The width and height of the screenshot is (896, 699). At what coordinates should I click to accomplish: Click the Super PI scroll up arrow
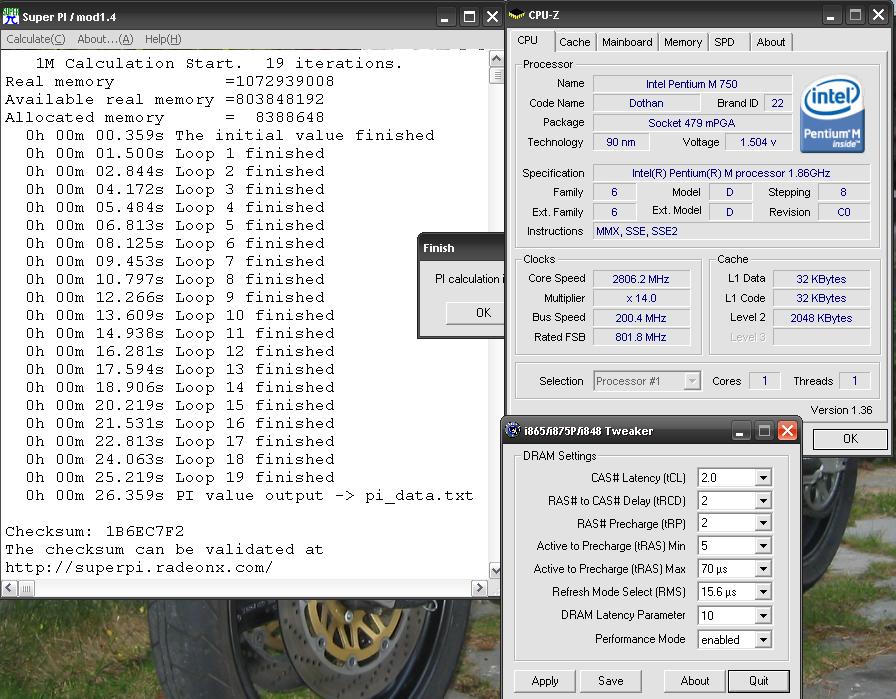[496, 58]
